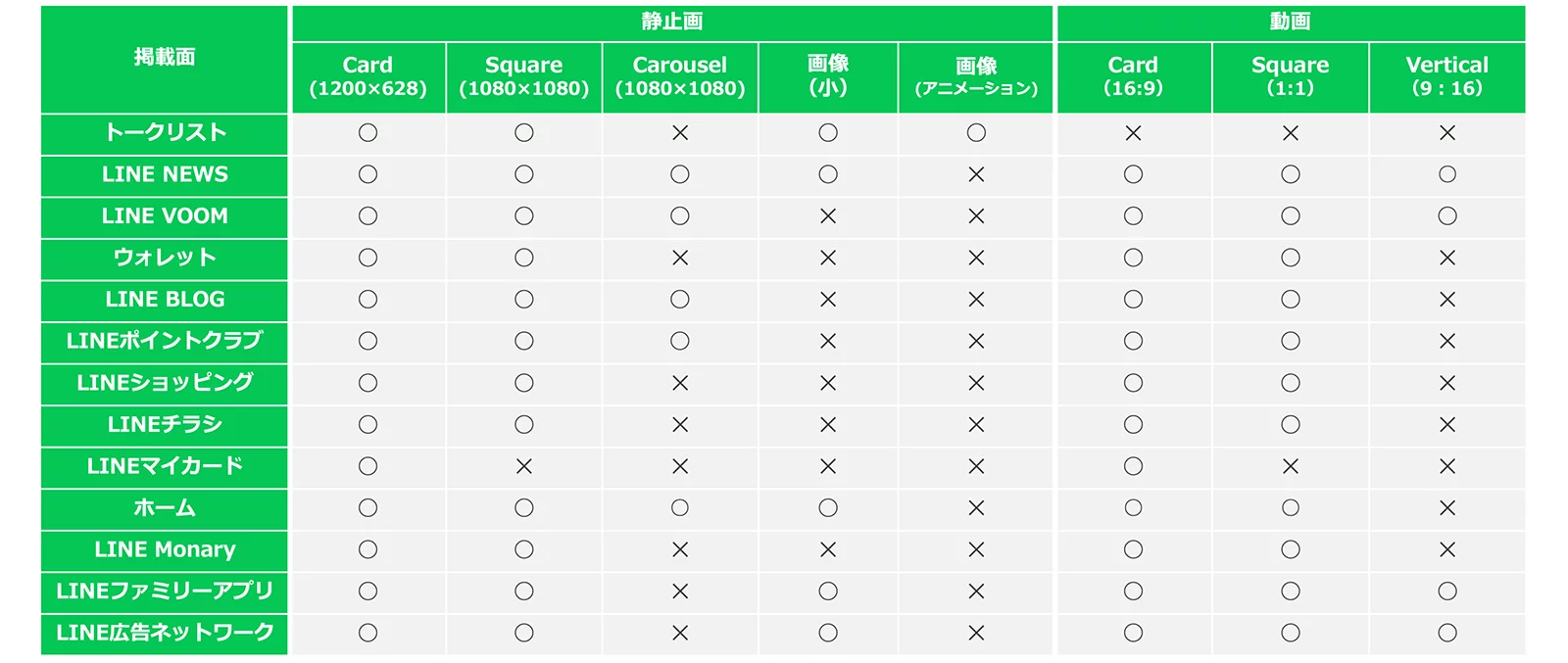This screenshot has width=1568, height=663.
Task: Select the LINE Monary row label
Action: (165, 549)
